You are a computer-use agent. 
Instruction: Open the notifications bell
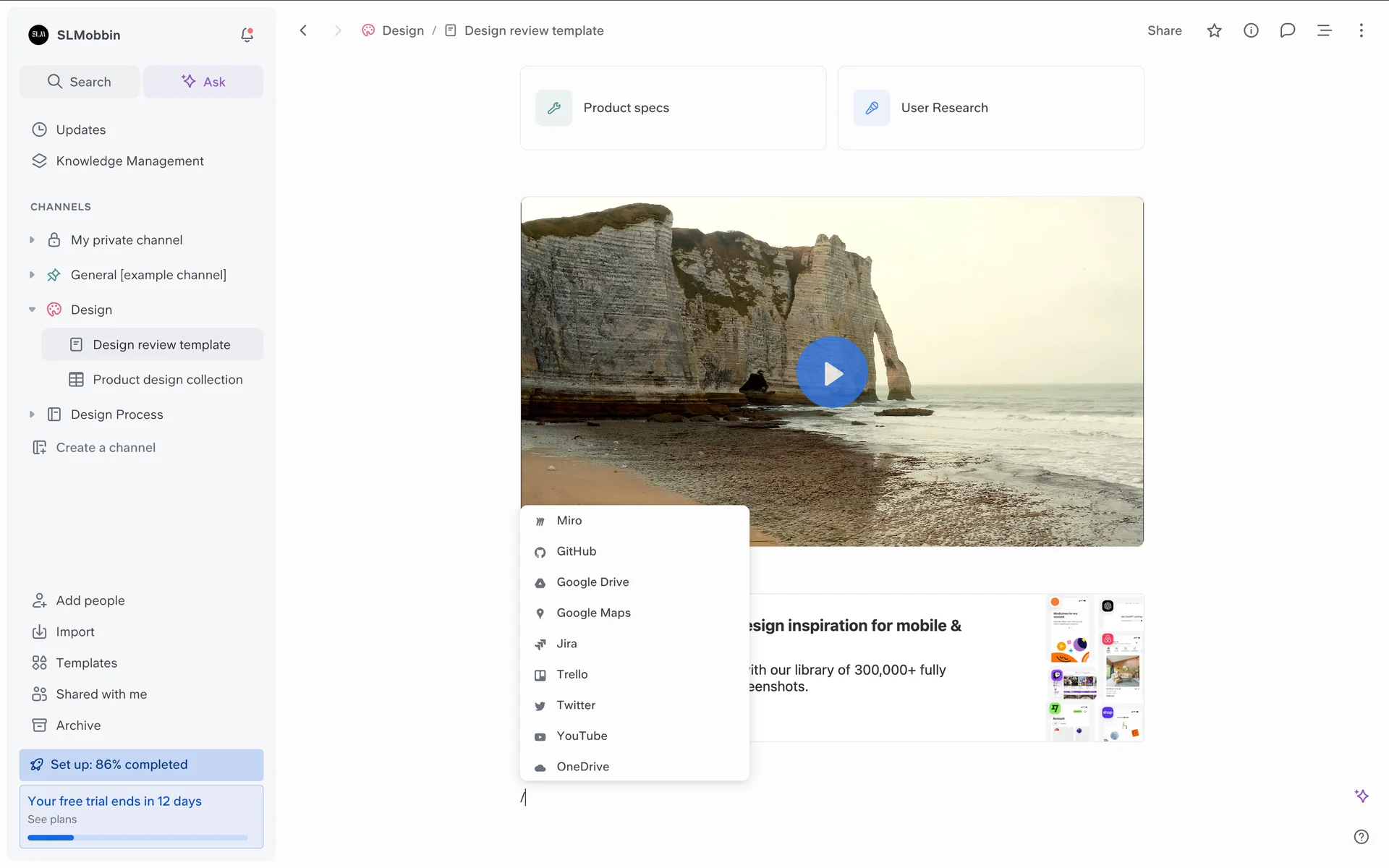click(247, 35)
